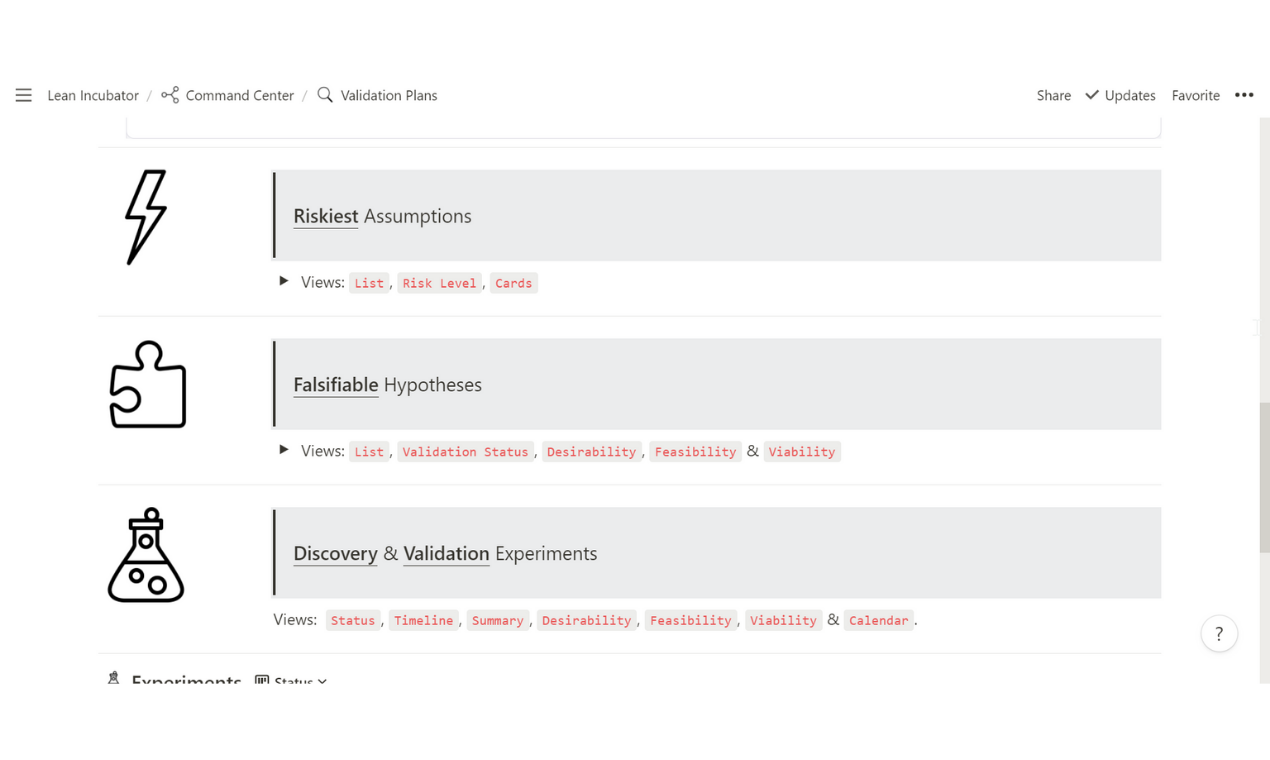Viewport: 1270px width, 760px height.
Task: Open the three-dots page options menu
Action: (1244, 95)
